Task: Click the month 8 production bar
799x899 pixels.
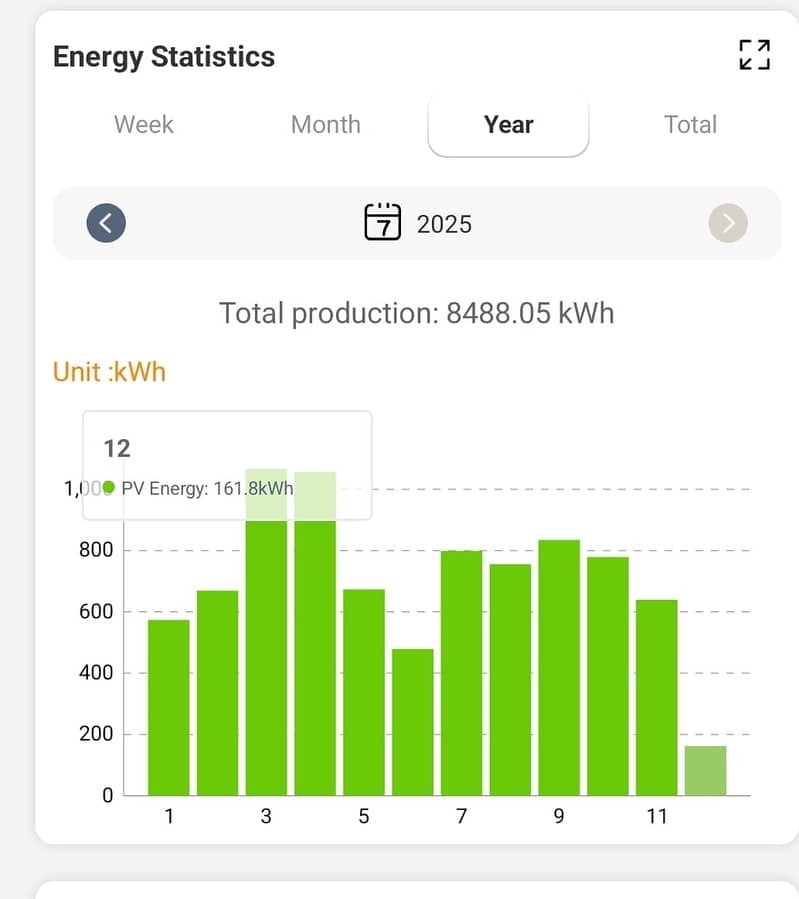Action: tap(510, 679)
